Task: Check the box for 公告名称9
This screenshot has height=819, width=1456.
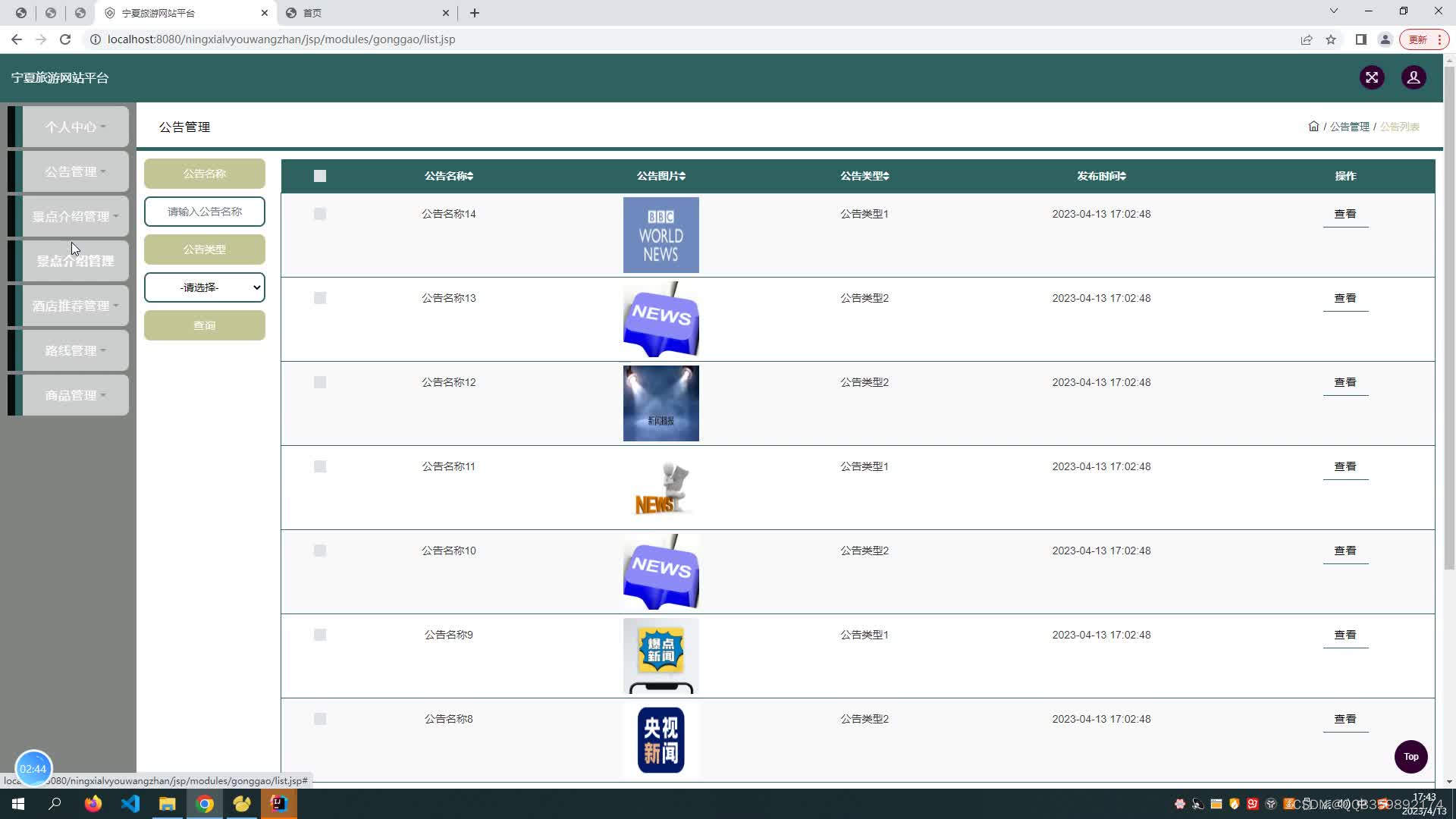Action: pos(320,635)
